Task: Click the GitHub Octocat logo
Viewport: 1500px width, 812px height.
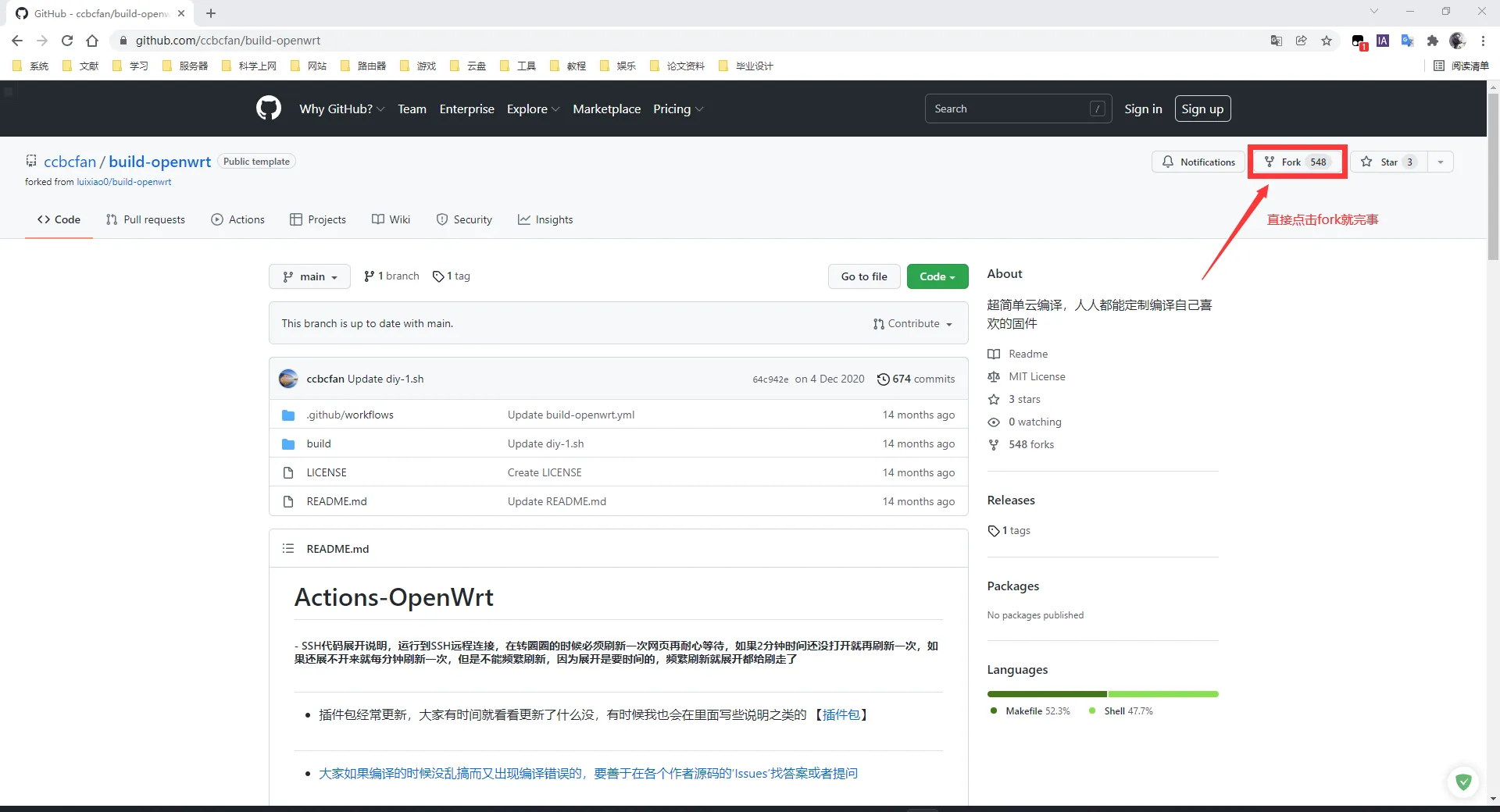Action: tap(268, 109)
